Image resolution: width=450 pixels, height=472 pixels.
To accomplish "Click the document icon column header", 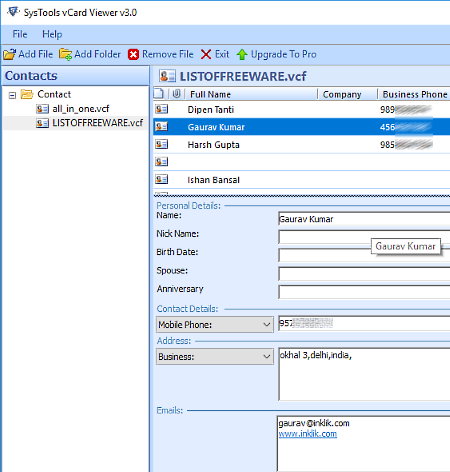I will tap(159, 94).
